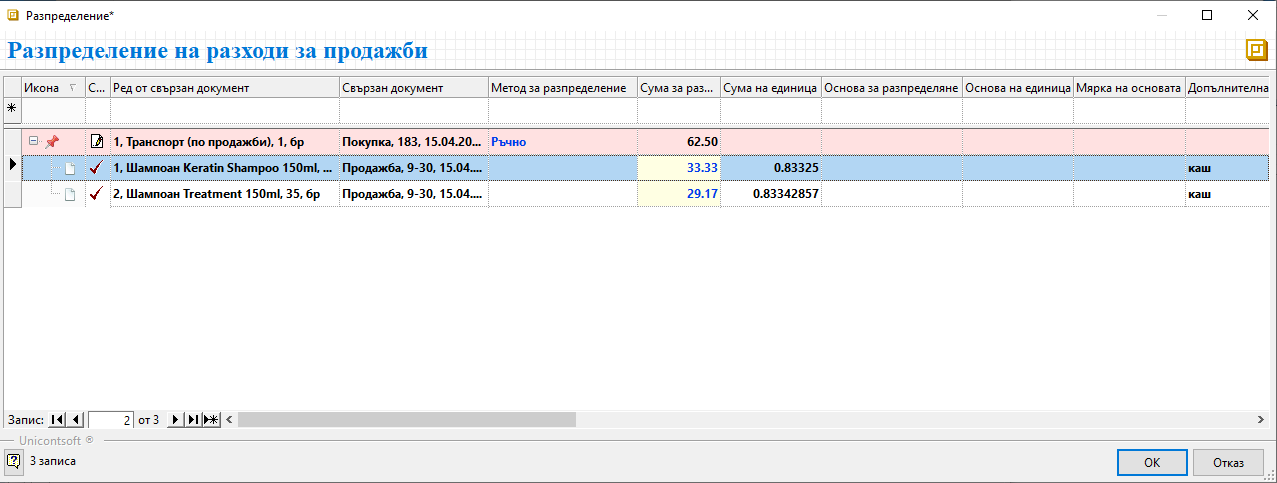Go to first record navigation button
This screenshot has width=1277, height=483.
coord(57,420)
